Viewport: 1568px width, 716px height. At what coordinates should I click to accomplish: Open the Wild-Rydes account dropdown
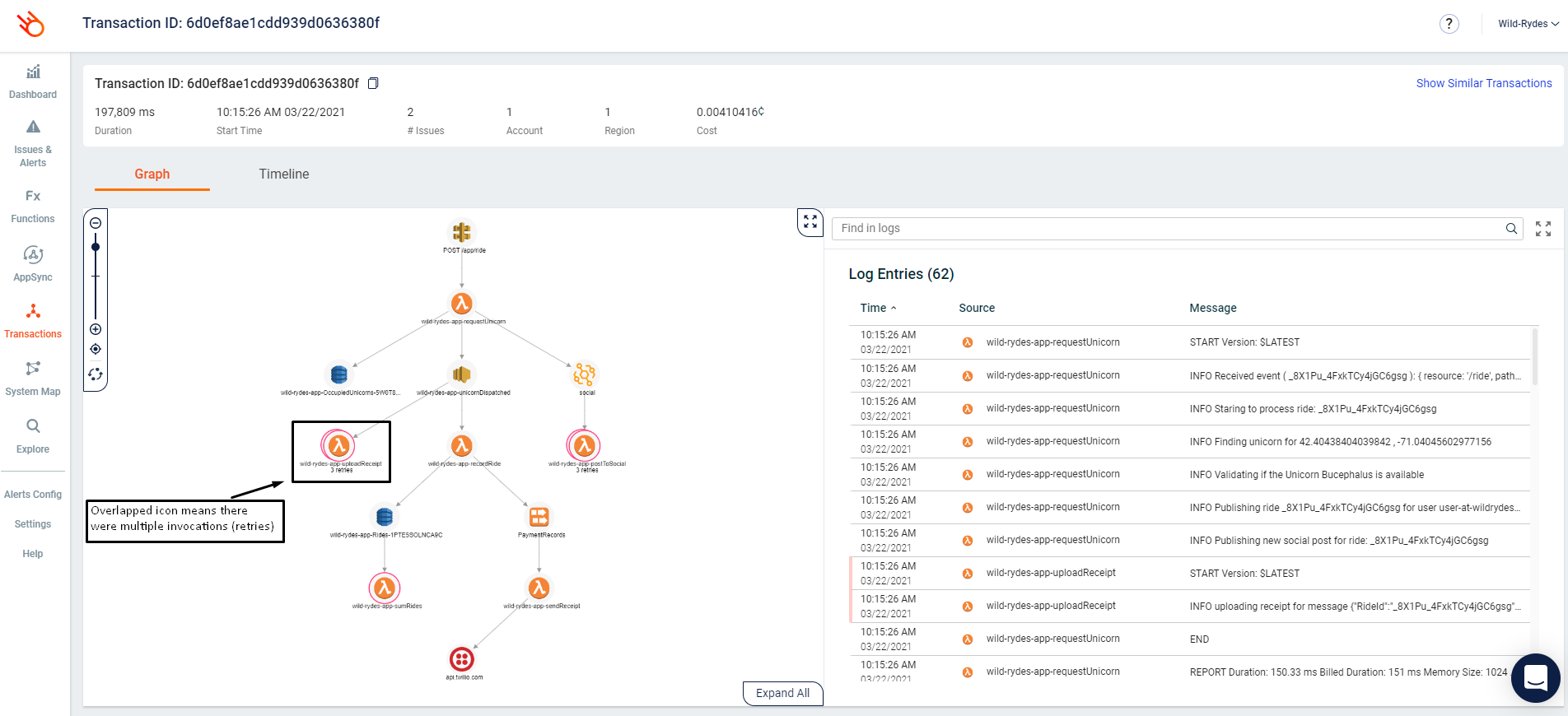click(1528, 24)
